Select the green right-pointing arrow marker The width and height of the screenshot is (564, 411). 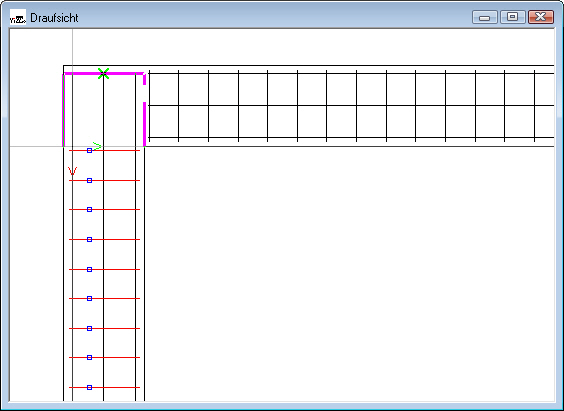(x=97, y=146)
